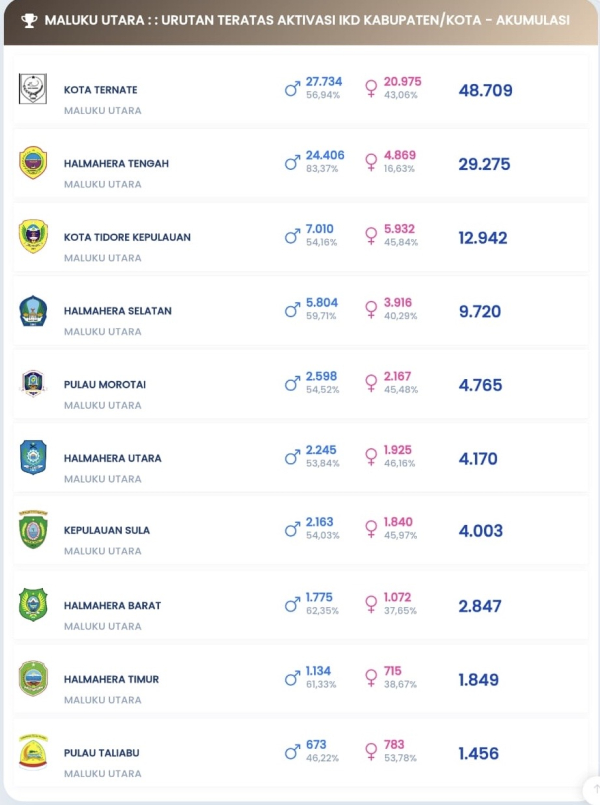The image size is (600, 805).
Task: Click the Pulau Morotai emblem
Action: click(33, 384)
